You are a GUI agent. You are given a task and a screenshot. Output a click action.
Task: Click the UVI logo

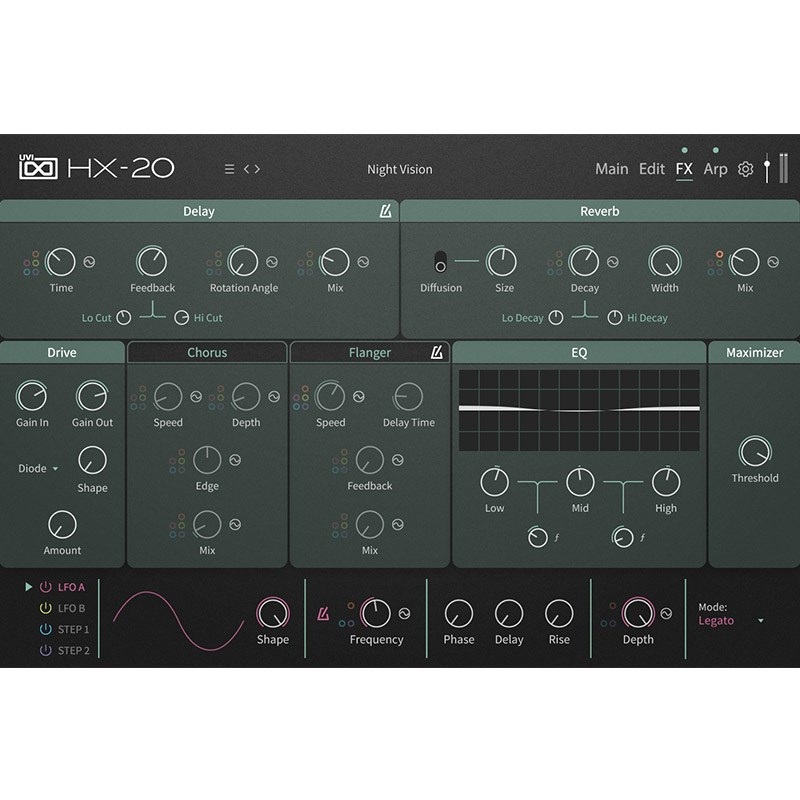[x=38, y=167]
